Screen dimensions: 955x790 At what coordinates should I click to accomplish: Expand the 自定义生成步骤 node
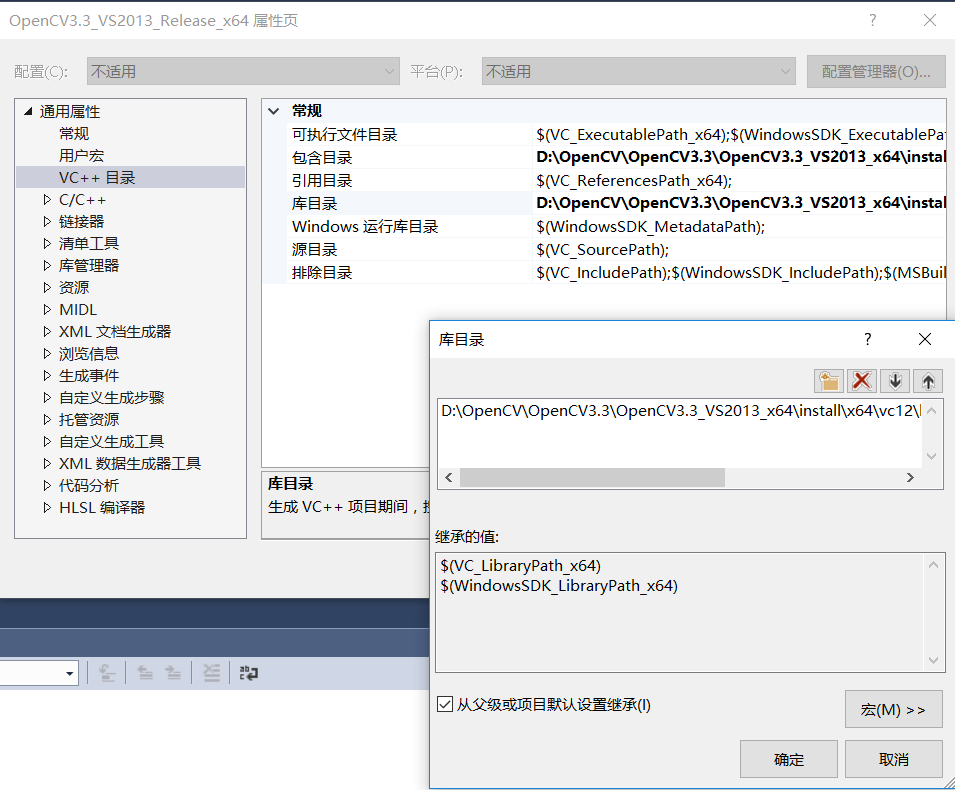point(47,398)
